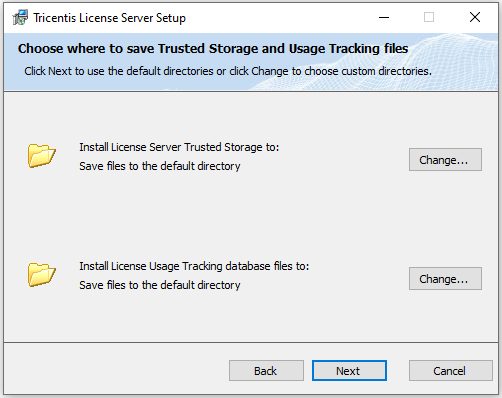Go Back to the previous setup step
502x398 pixels.
click(266, 371)
